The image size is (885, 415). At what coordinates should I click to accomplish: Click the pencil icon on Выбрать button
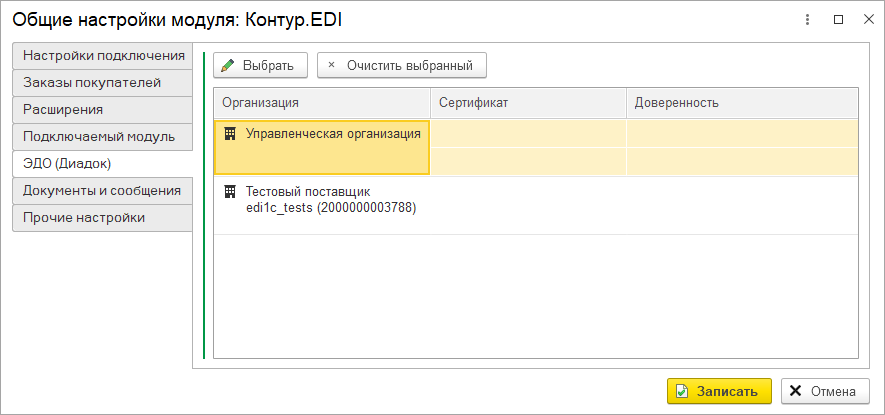click(x=227, y=65)
